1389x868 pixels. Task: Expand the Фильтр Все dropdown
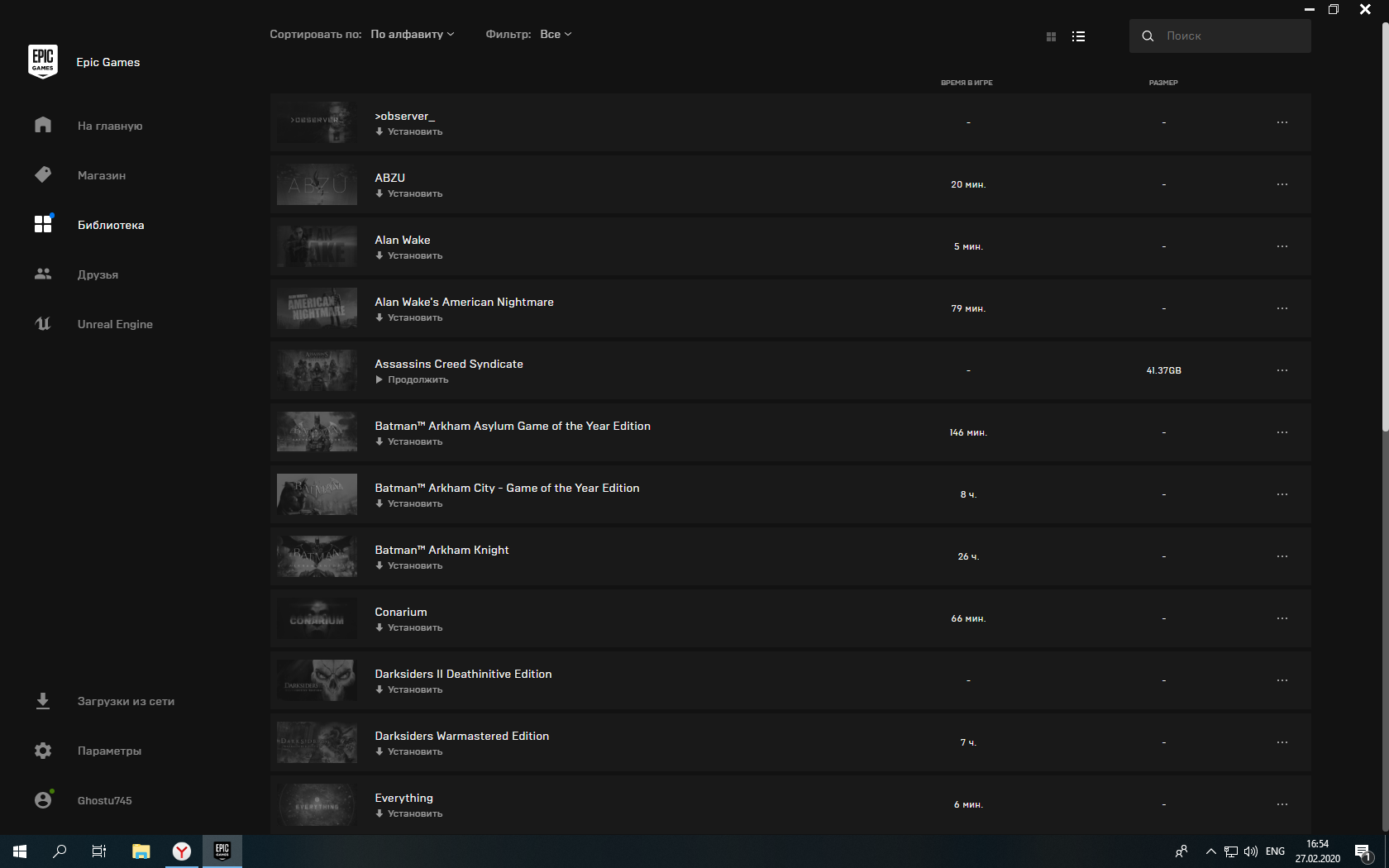click(556, 34)
